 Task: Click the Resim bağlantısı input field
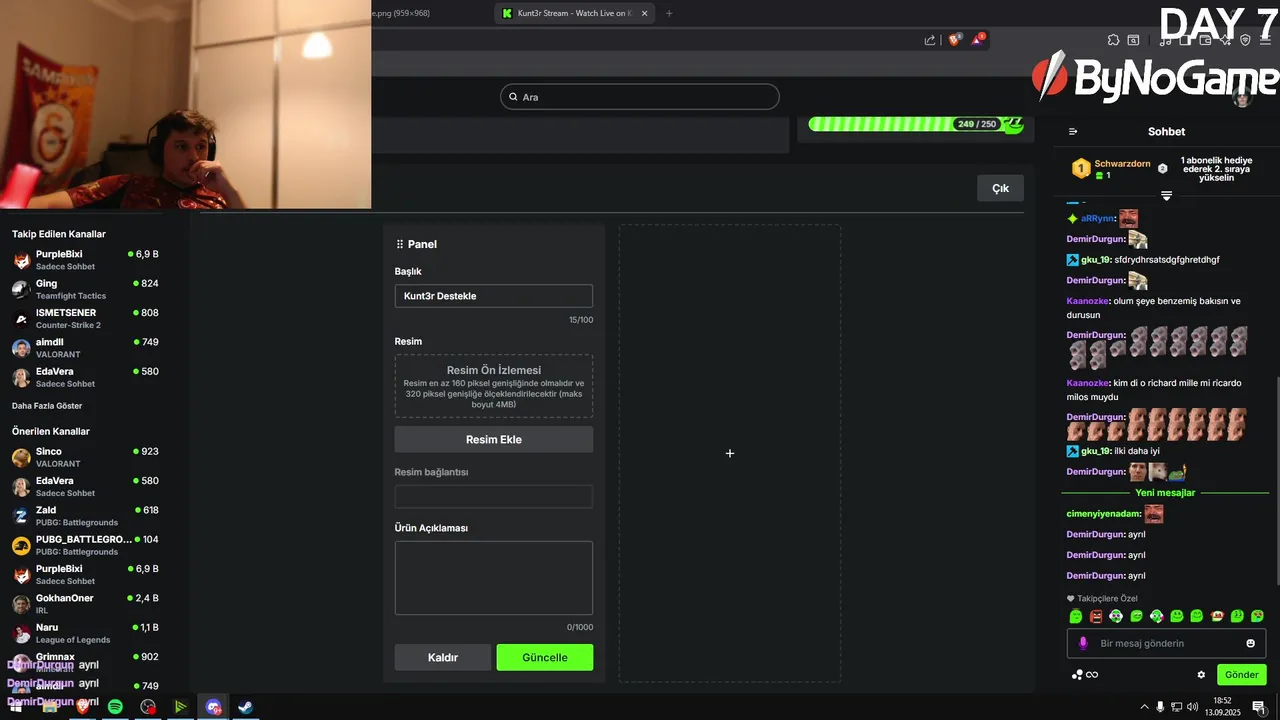(x=494, y=496)
